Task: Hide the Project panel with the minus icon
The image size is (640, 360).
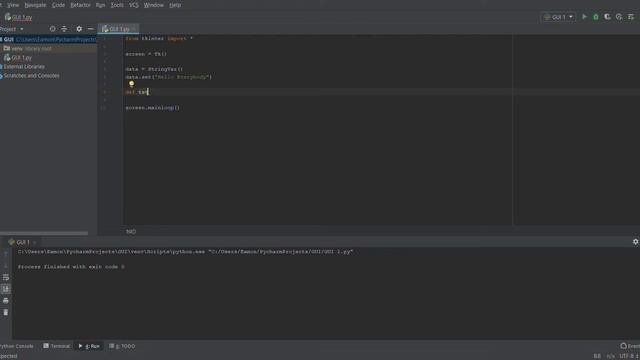Action: pyautogui.click(x=91, y=29)
